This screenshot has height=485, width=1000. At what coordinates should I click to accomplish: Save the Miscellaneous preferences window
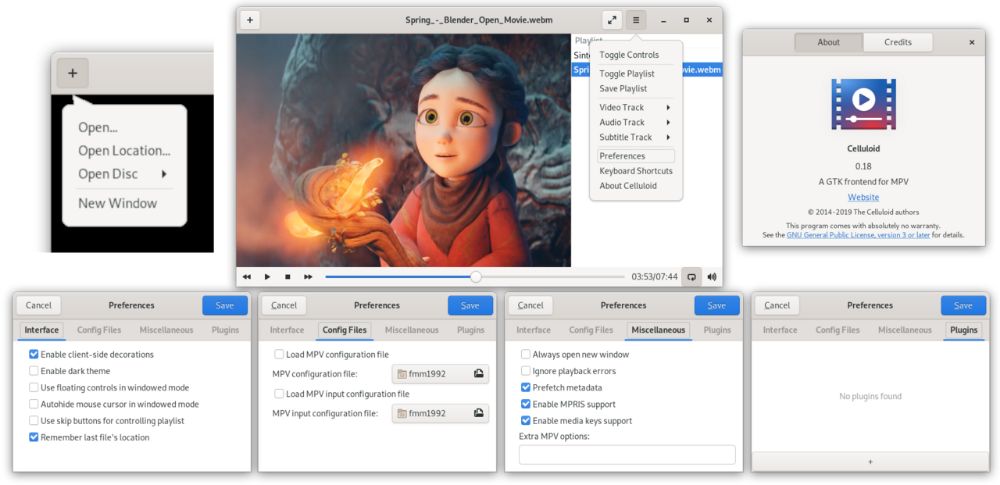click(717, 306)
